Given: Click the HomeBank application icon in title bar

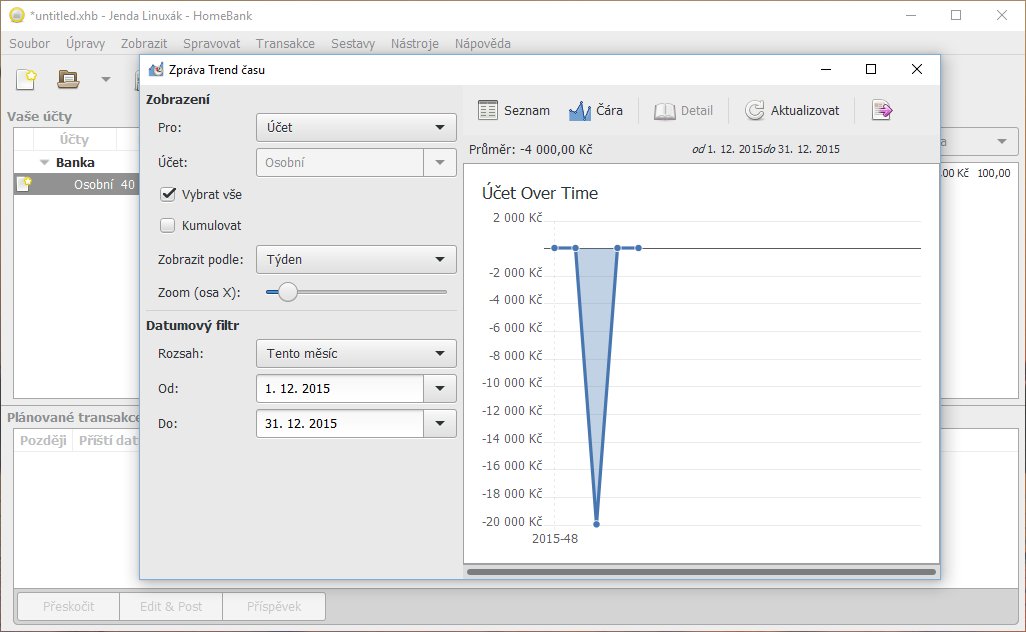Looking at the screenshot, I should tap(17, 15).
